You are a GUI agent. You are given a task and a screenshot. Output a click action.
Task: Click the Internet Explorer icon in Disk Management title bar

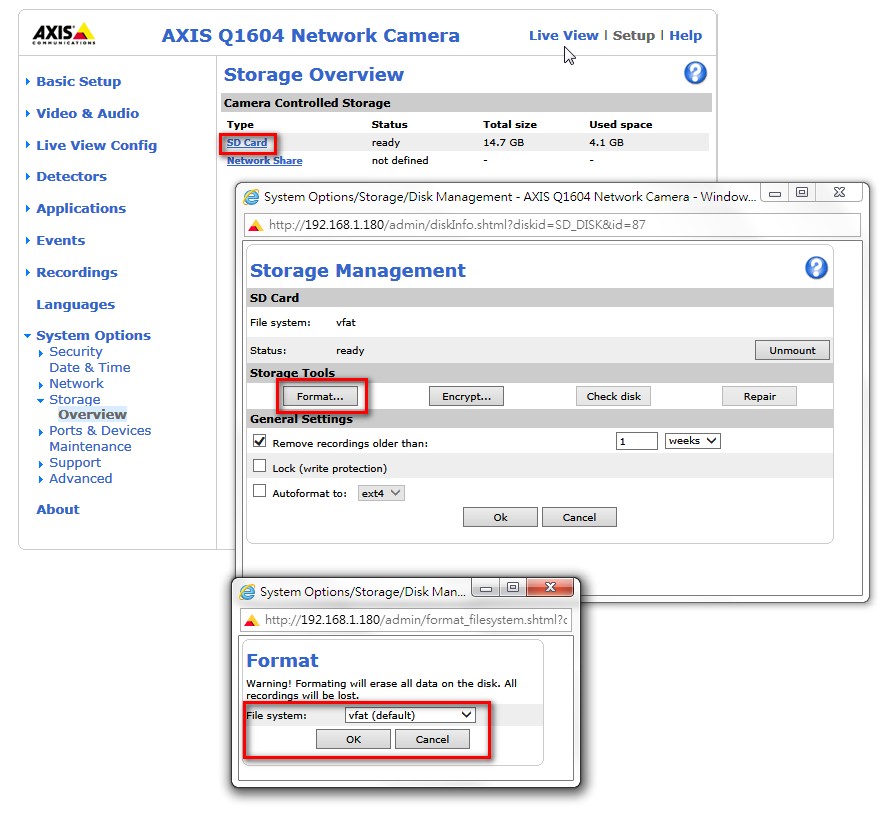pos(251,197)
